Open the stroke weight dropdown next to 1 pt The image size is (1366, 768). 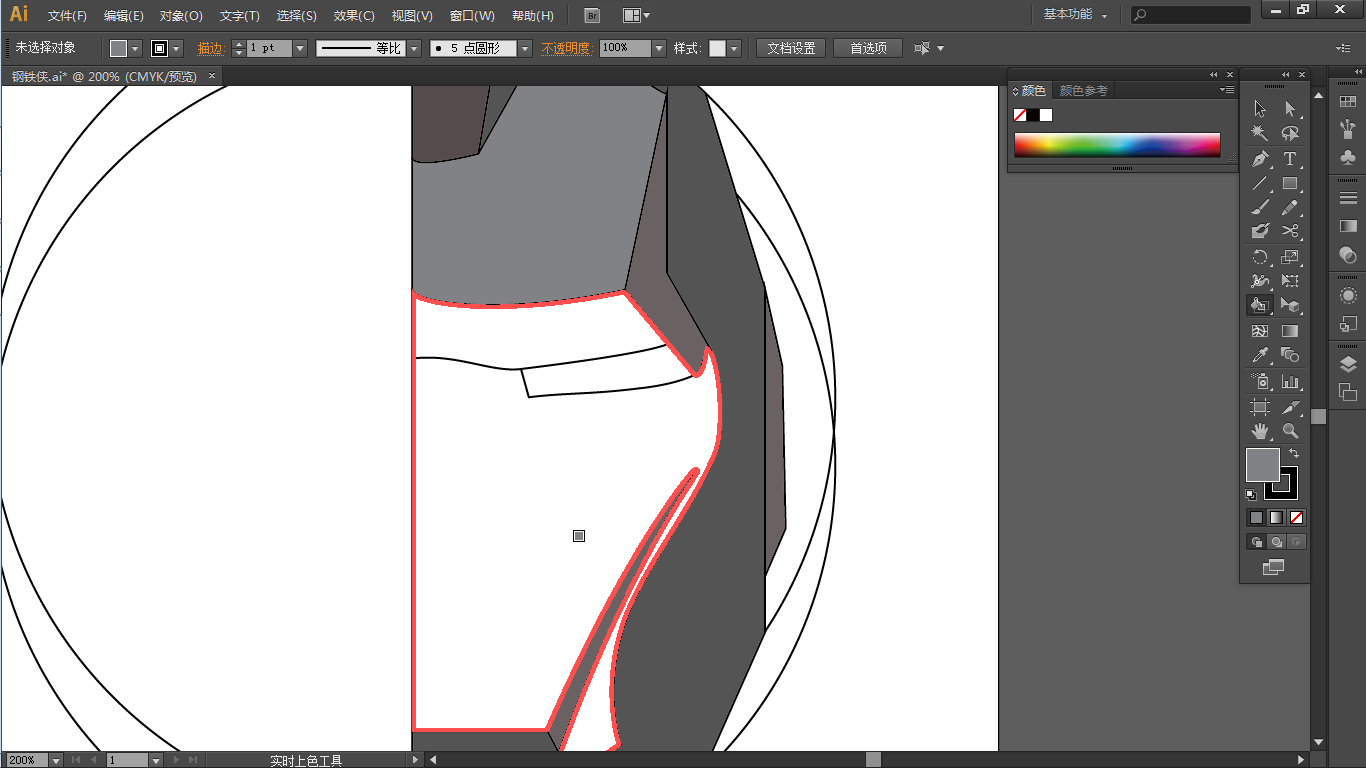(300, 48)
